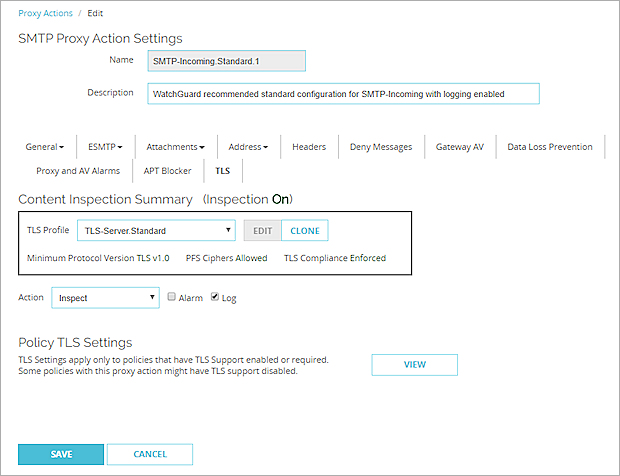
Task: Click the CLONE button for TLS profile
Action: (x=305, y=231)
